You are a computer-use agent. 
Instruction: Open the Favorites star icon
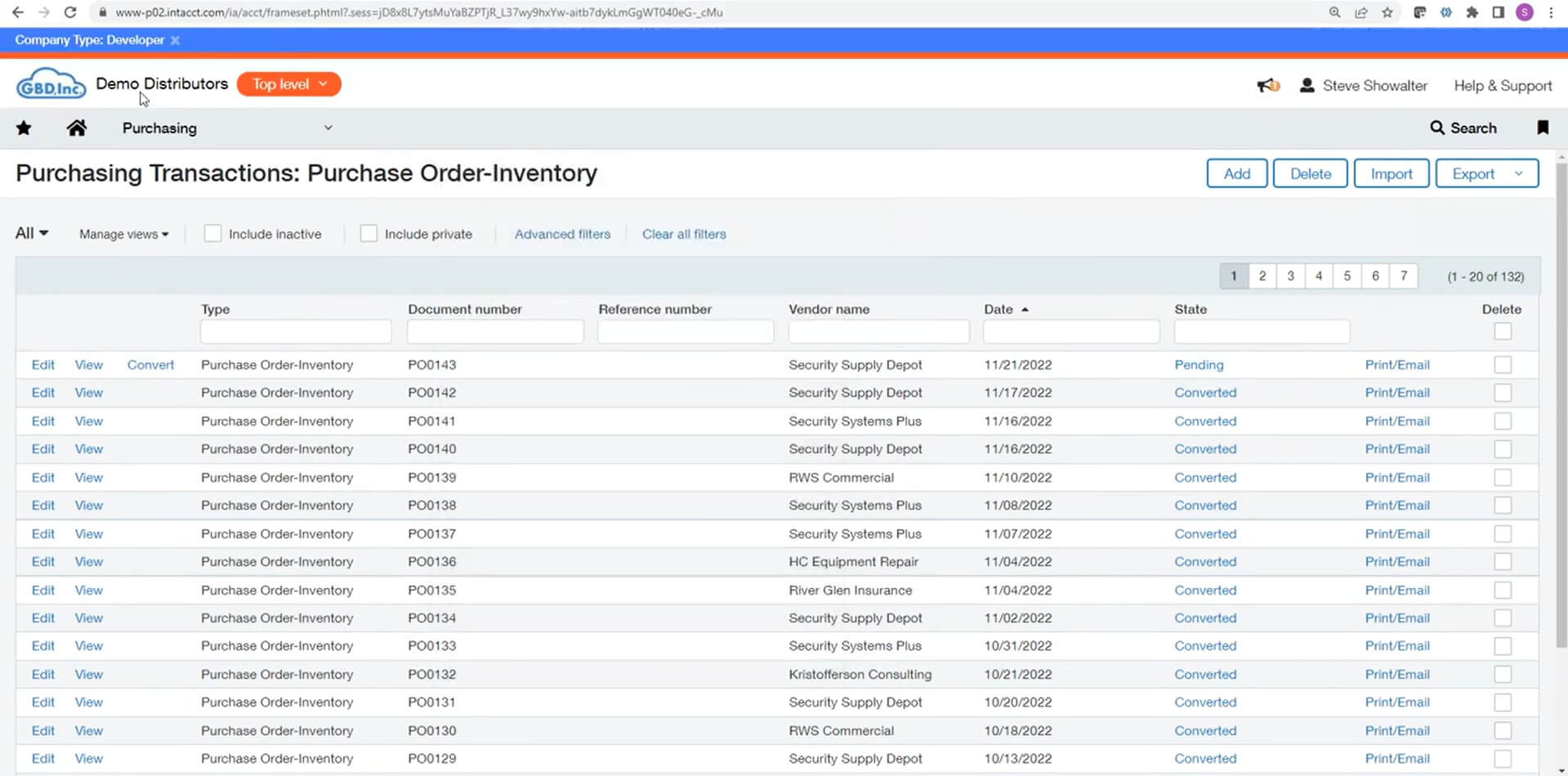[24, 128]
